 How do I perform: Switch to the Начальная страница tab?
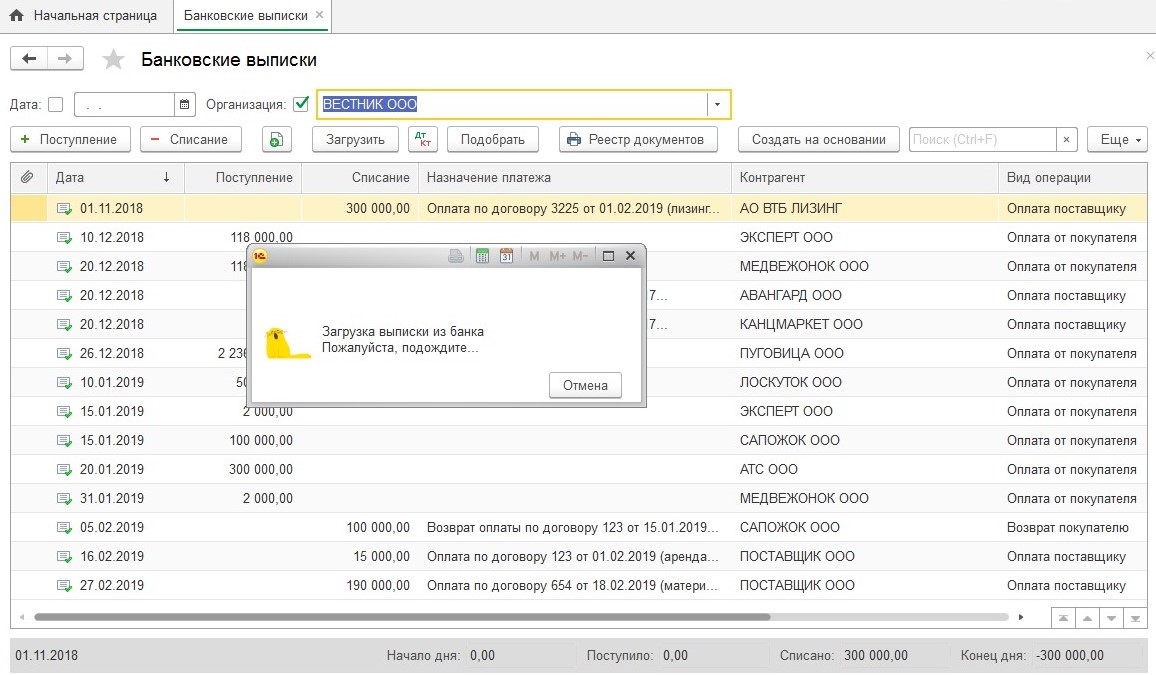coord(85,16)
